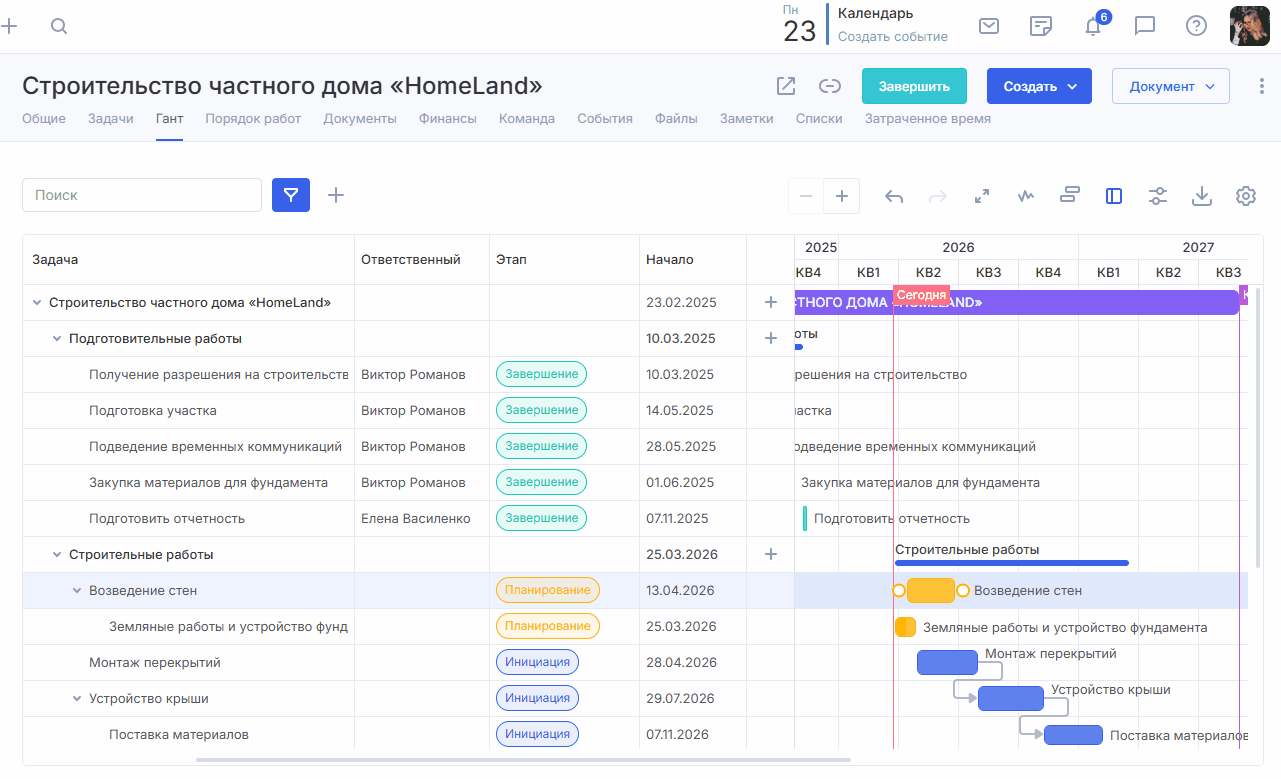Screen dimensions: 1281x779
Task: Switch to the Финансы tab
Action: 448,118
